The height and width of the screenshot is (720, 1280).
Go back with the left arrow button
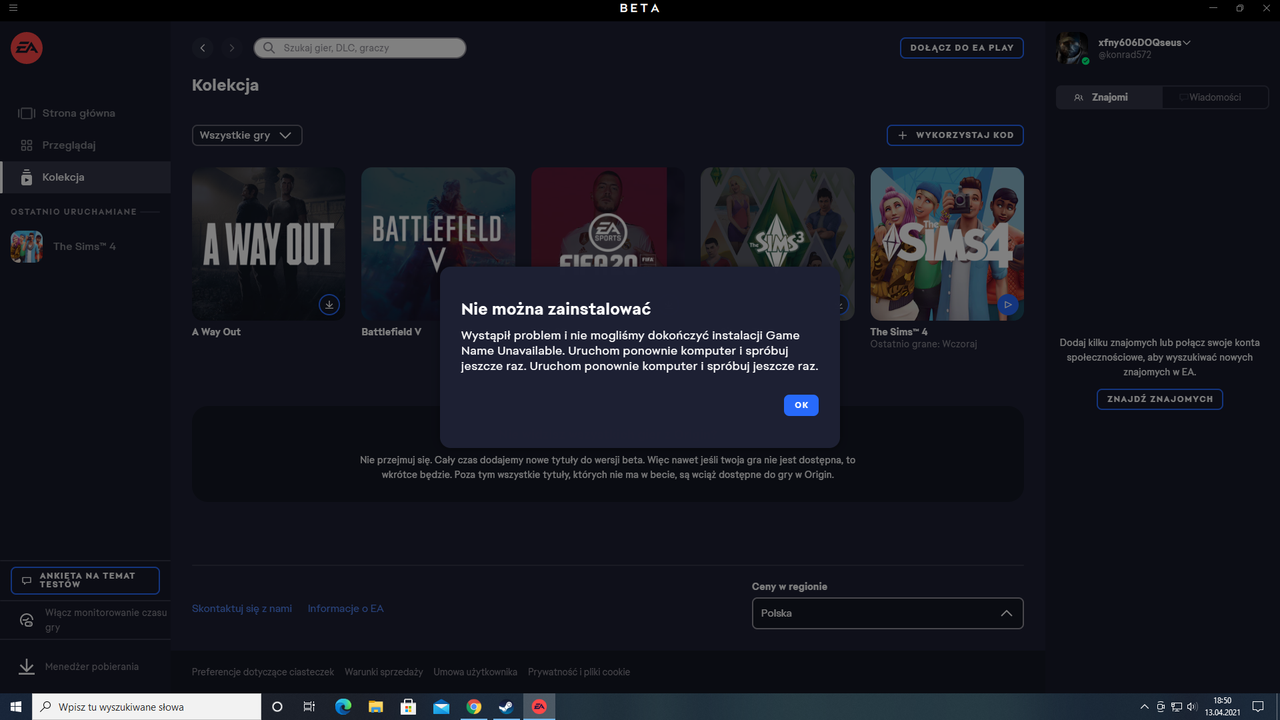coord(203,48)
